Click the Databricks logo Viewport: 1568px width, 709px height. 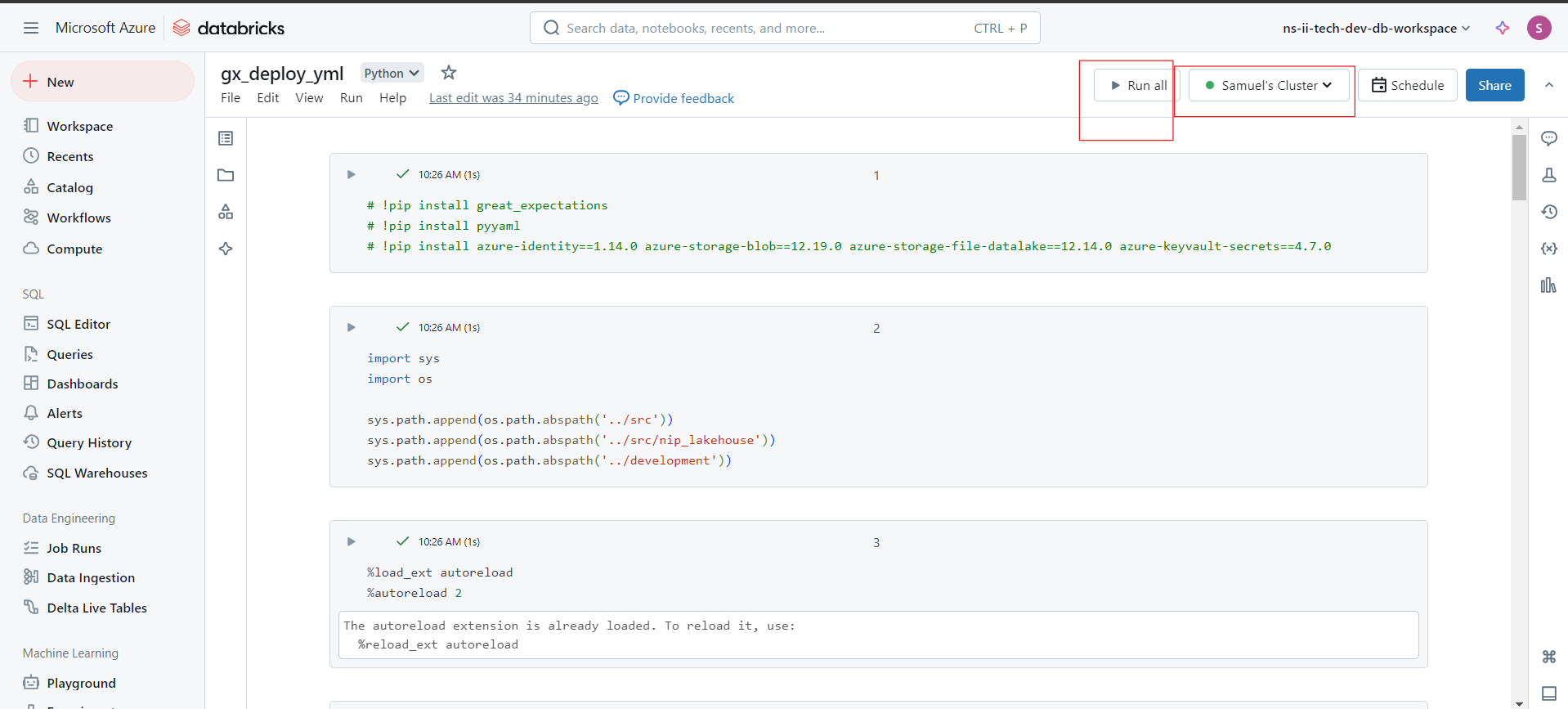coord(229,28)
